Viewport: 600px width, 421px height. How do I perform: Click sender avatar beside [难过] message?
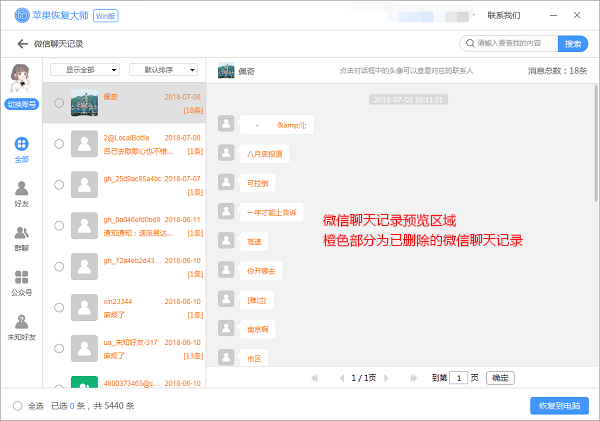226,299
